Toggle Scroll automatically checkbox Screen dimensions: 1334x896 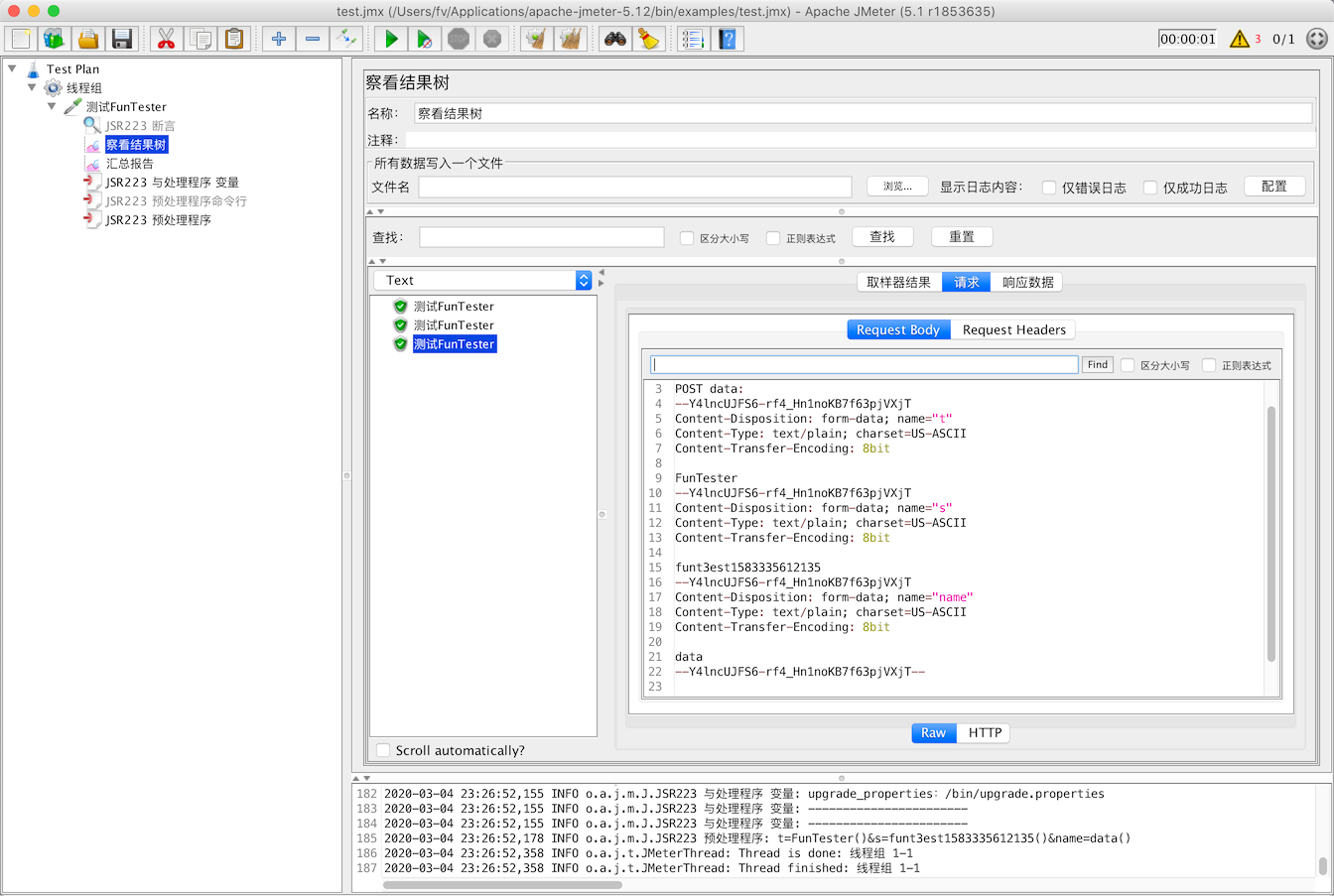coord(383,750)
